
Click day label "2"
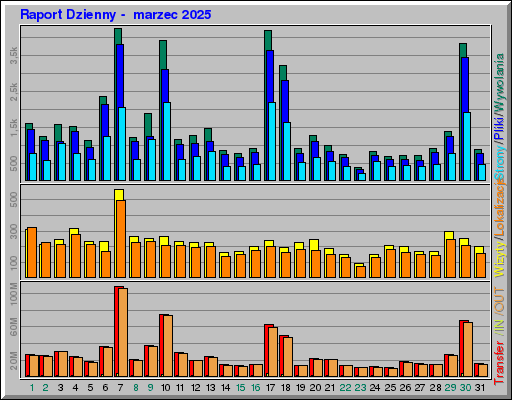click(x=45, y=388)
